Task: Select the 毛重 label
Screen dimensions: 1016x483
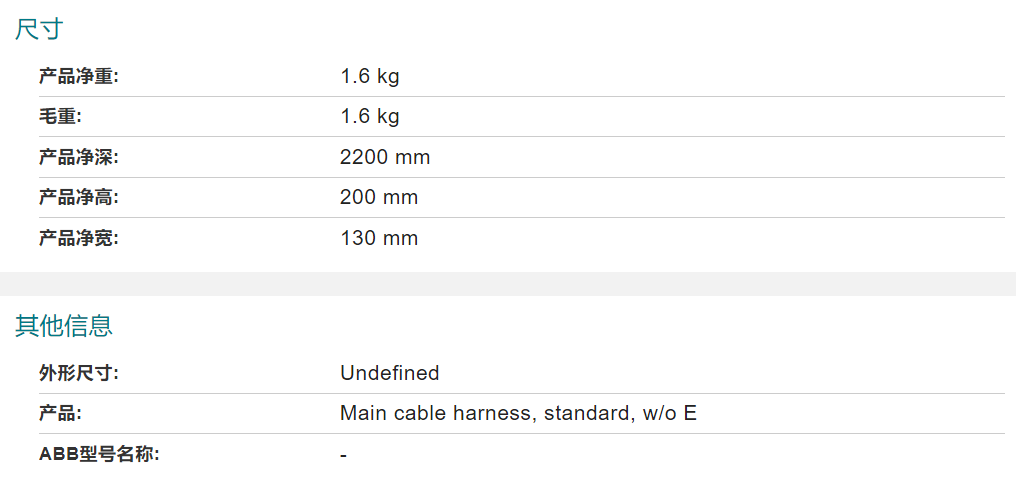Action: coord(60,117)
